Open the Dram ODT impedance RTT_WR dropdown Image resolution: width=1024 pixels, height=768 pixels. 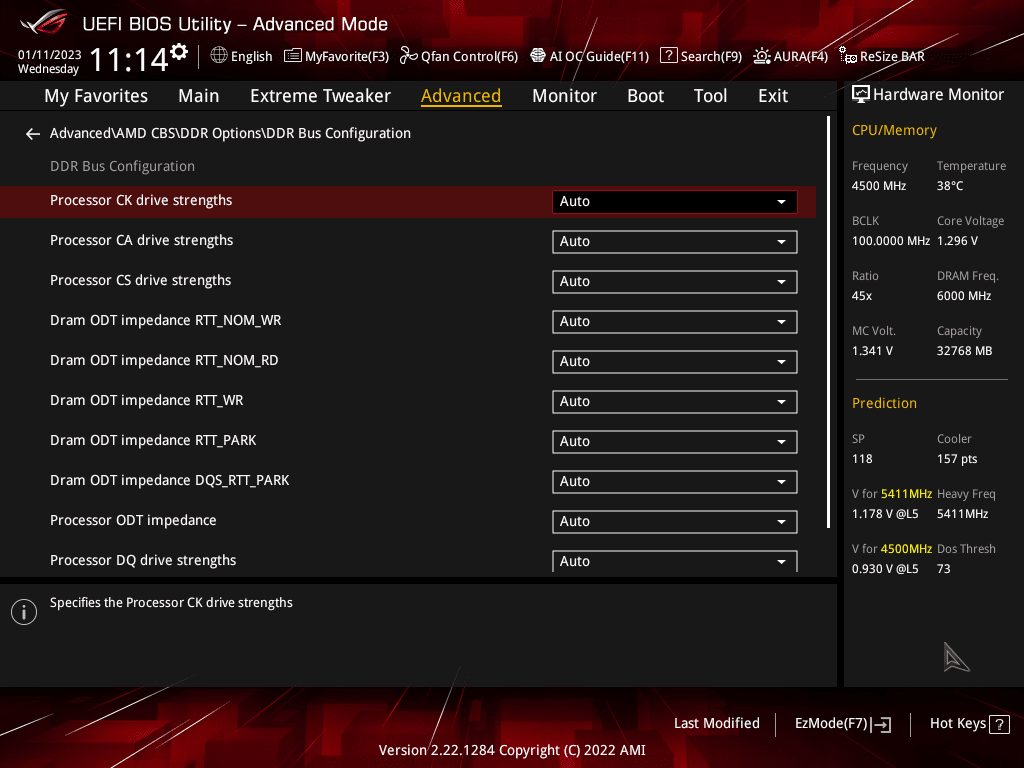click(x=675, y=402)
